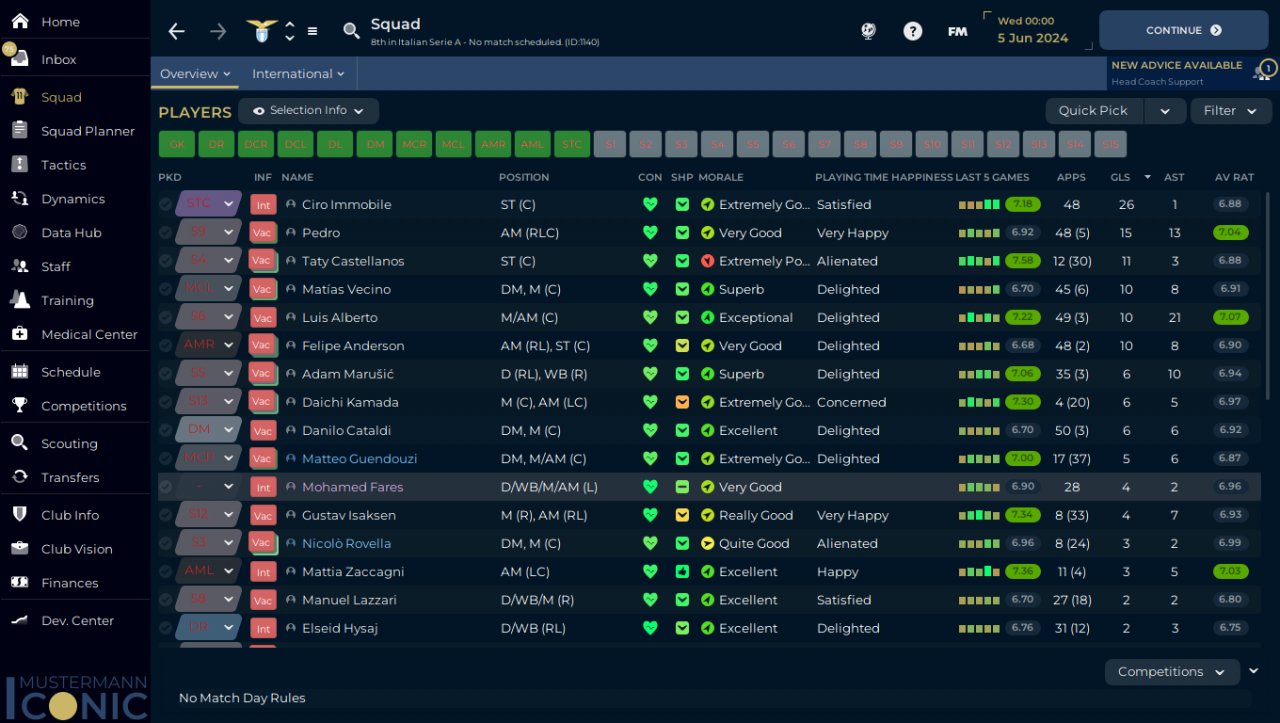Open the Overview tab menu
1280x723 pixels.
195,74
